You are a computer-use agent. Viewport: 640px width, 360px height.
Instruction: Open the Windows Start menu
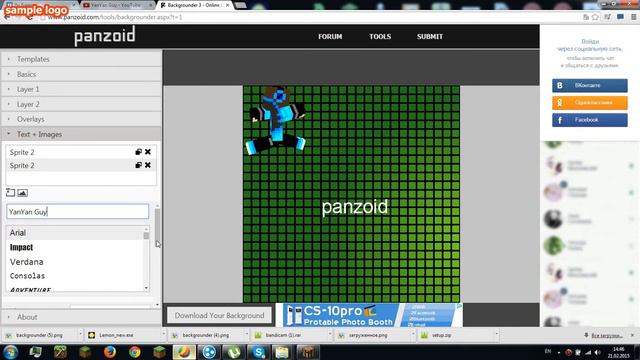[x=11, y=352]
